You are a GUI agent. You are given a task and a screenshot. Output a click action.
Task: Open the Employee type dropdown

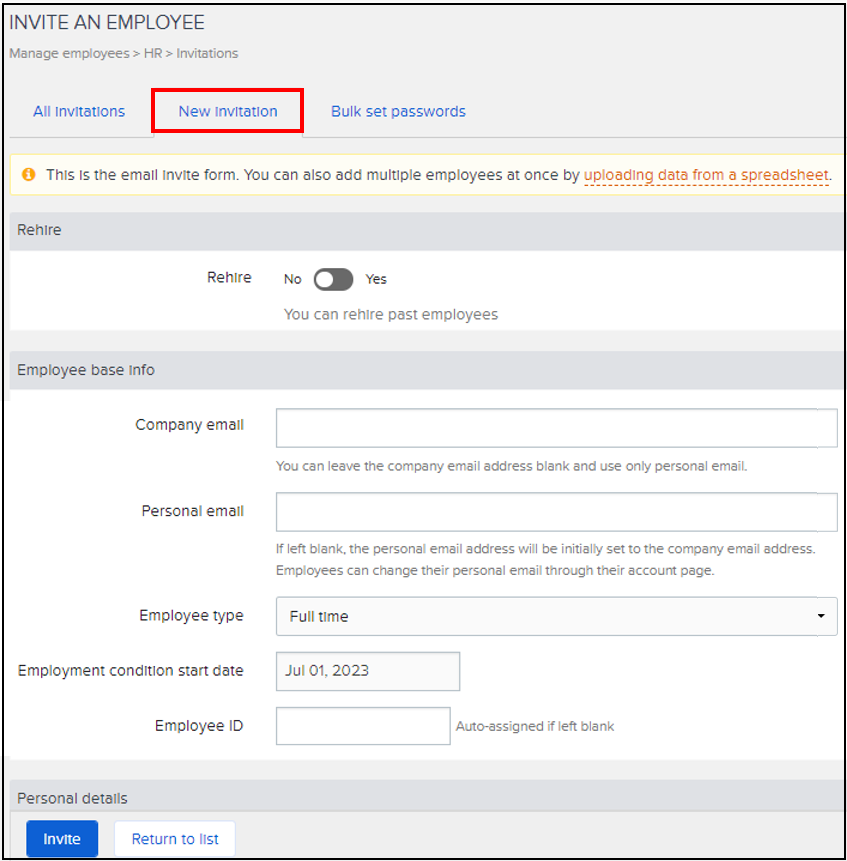point(556,616)
